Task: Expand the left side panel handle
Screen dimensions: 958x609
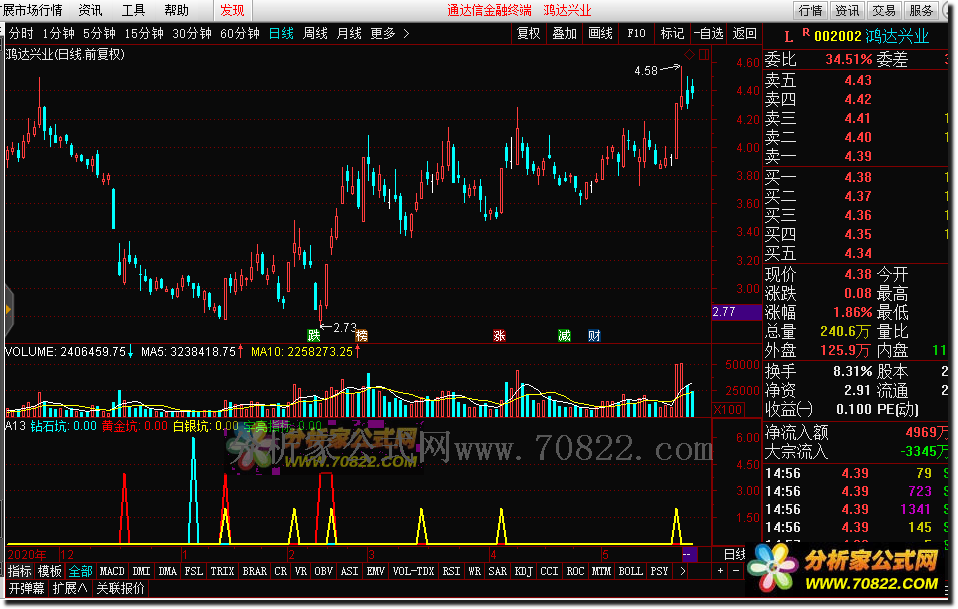Action: [9, 310]
